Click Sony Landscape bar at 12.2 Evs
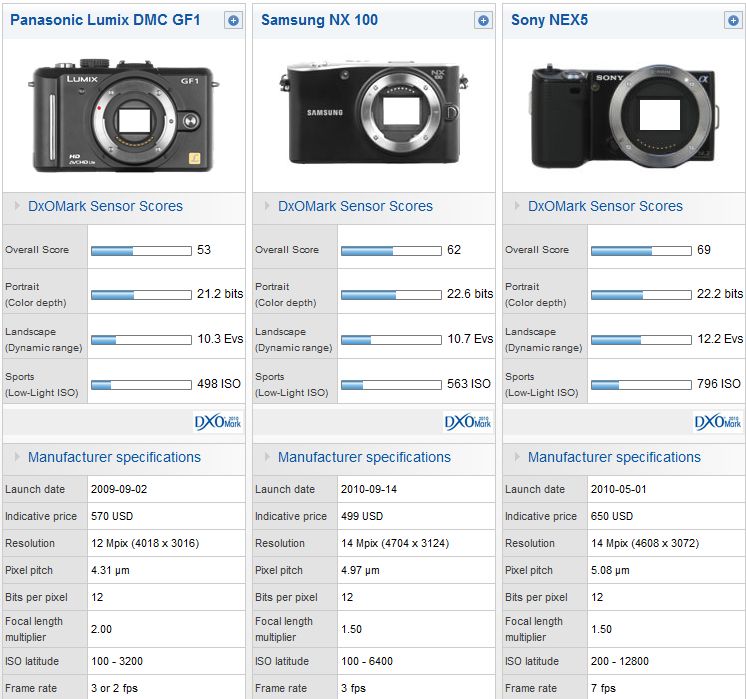Screen dimensions: 746x699 coord(641,340)
